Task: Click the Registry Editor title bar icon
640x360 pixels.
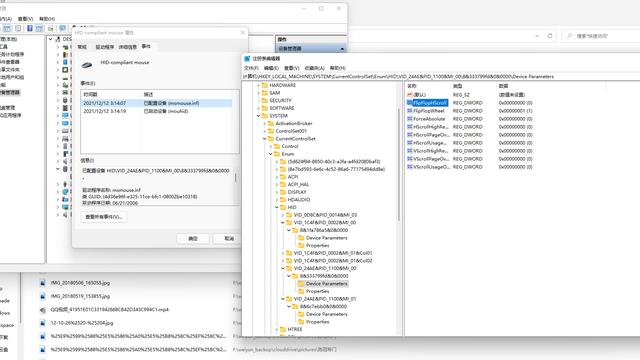Action: point(247,58)
